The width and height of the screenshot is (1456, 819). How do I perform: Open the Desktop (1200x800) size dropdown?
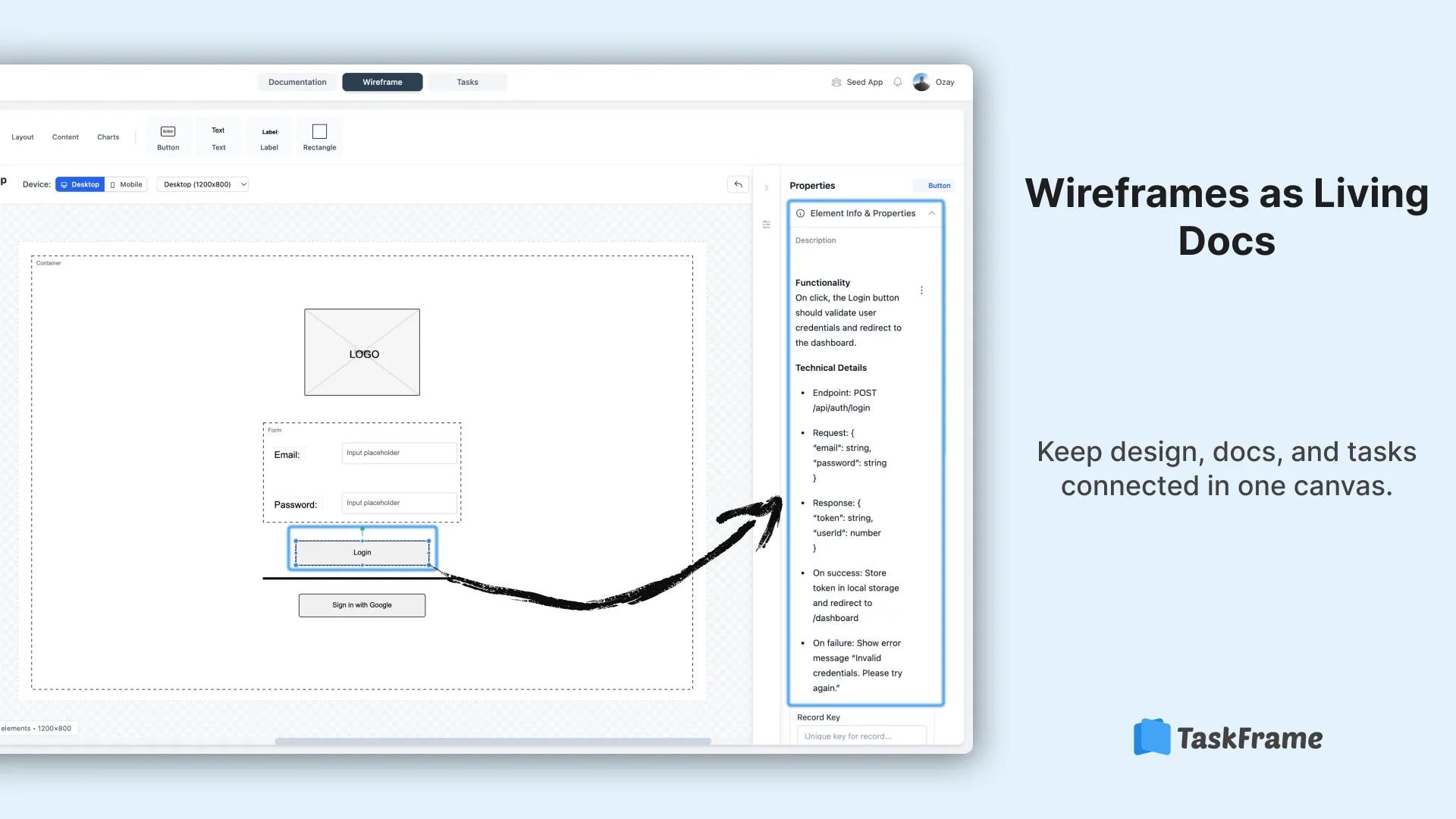(202, 184)
